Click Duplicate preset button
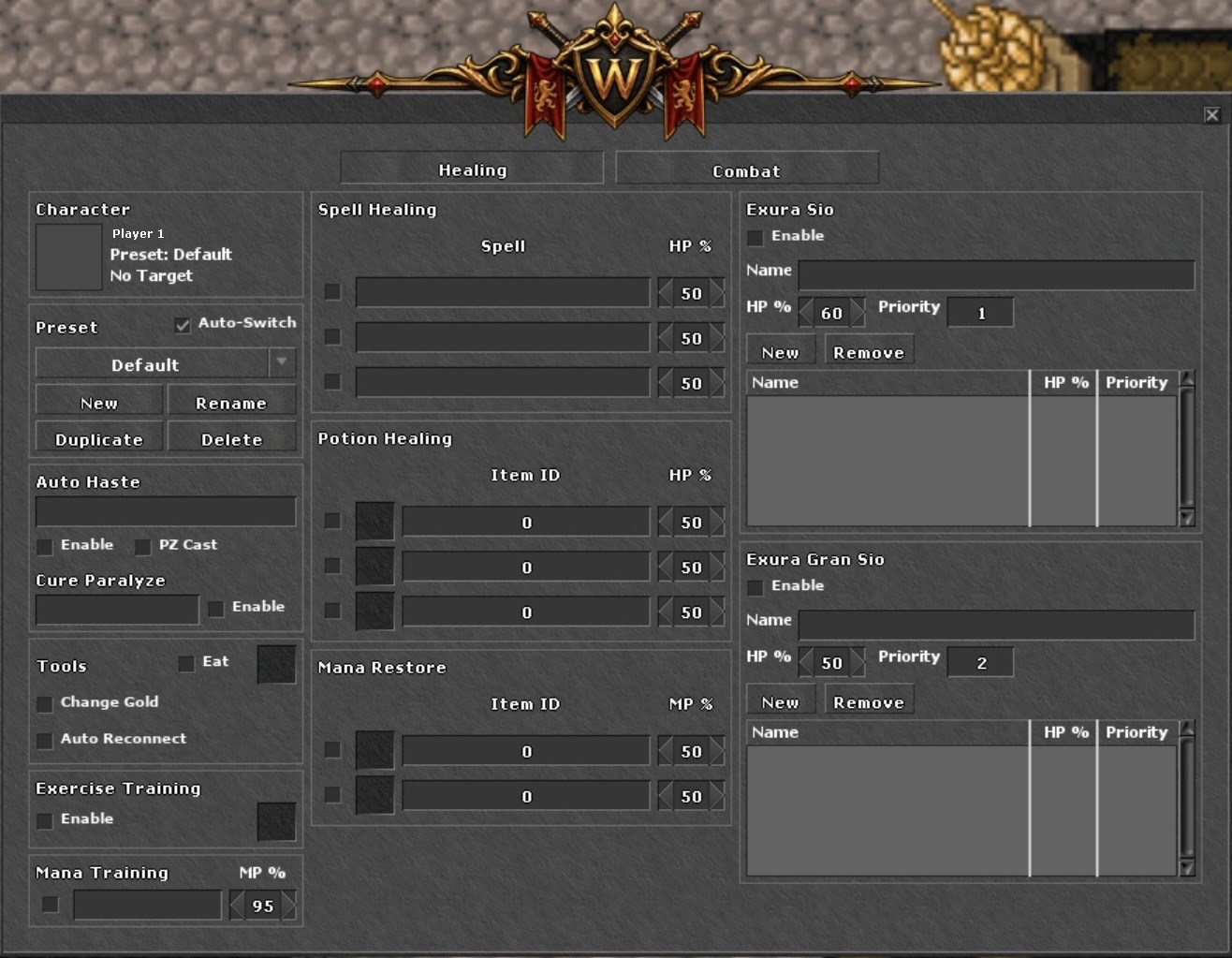The height and width of the screenshot is (958, 1232). [x=99, y=438]
